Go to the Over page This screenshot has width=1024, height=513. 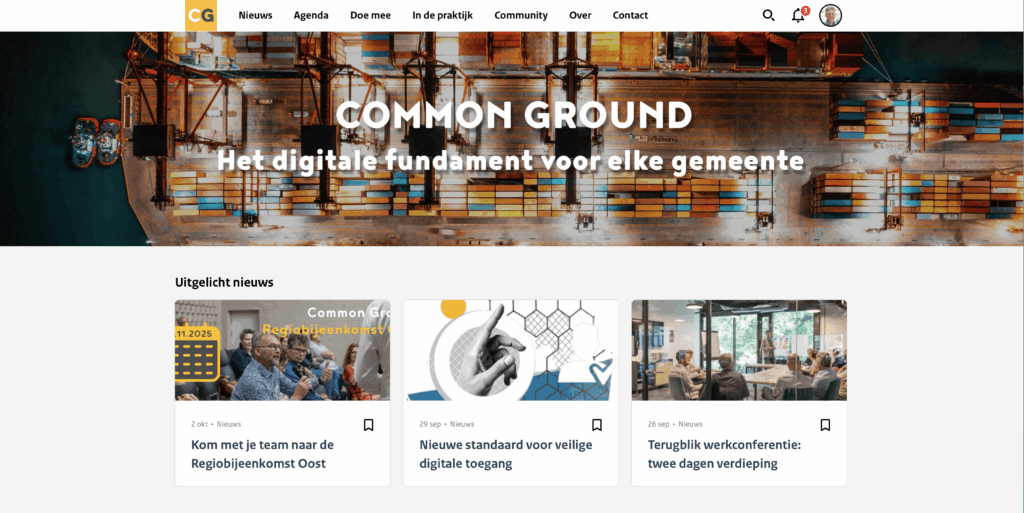point(580,15)
